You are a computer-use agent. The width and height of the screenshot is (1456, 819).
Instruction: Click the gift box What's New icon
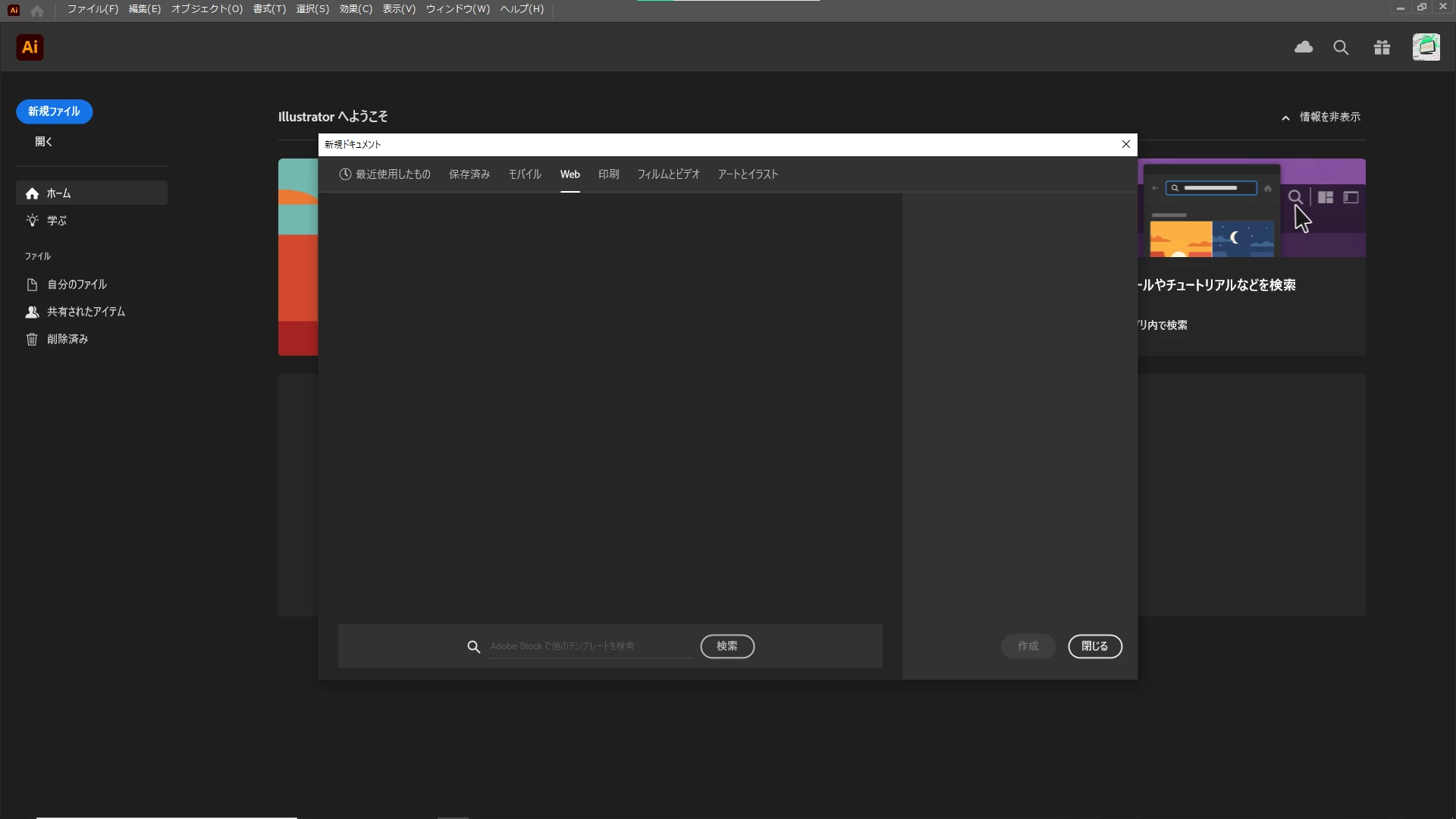tap(1382, 48)
